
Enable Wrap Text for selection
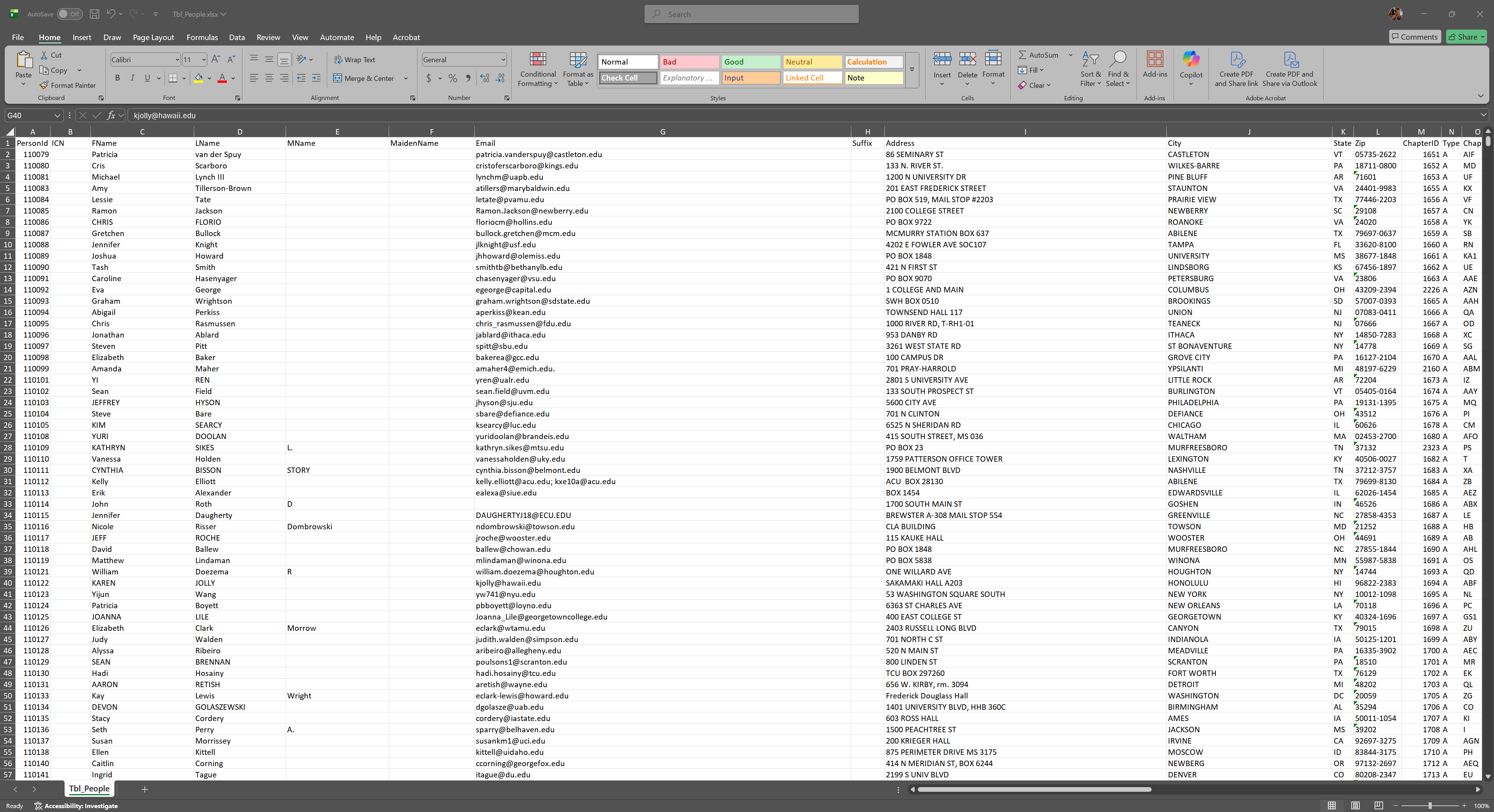355,59
